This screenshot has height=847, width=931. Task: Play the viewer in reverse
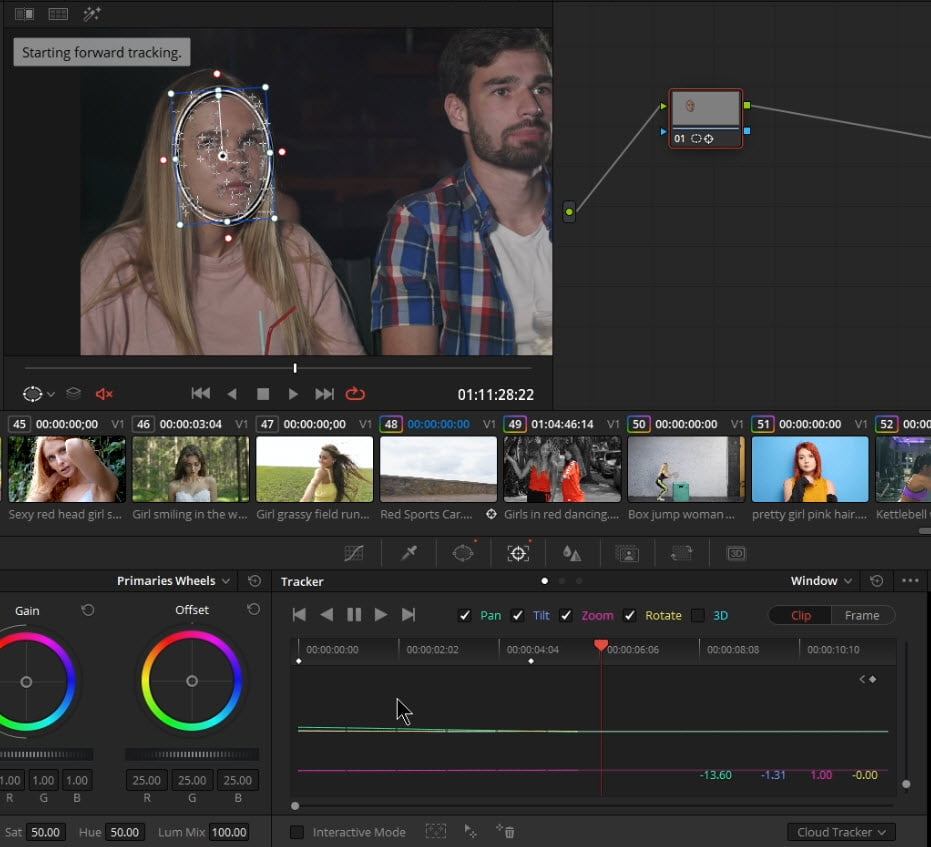click(x=232, y=394)
